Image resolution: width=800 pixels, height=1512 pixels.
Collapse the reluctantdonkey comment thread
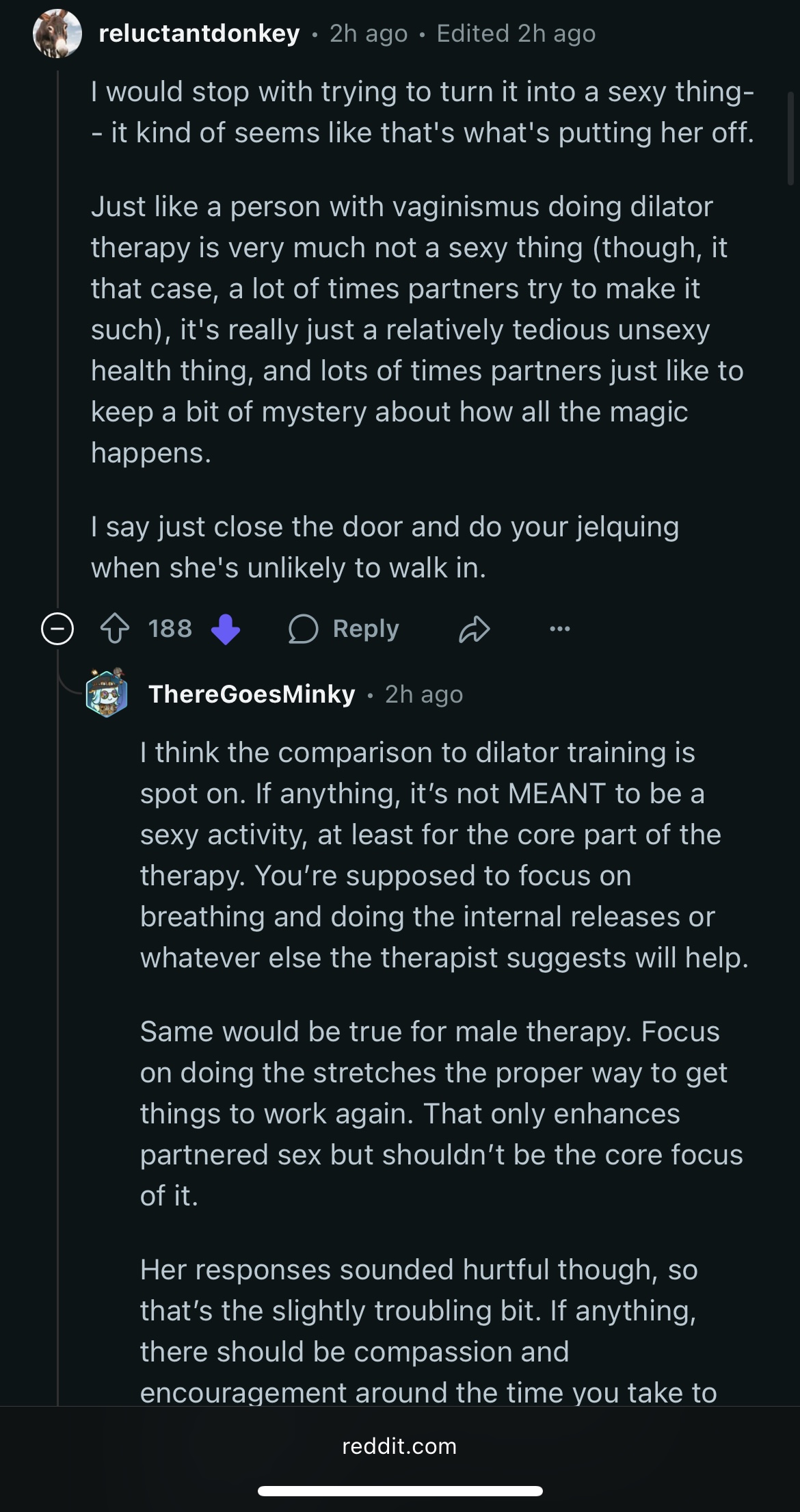(57, 629)
